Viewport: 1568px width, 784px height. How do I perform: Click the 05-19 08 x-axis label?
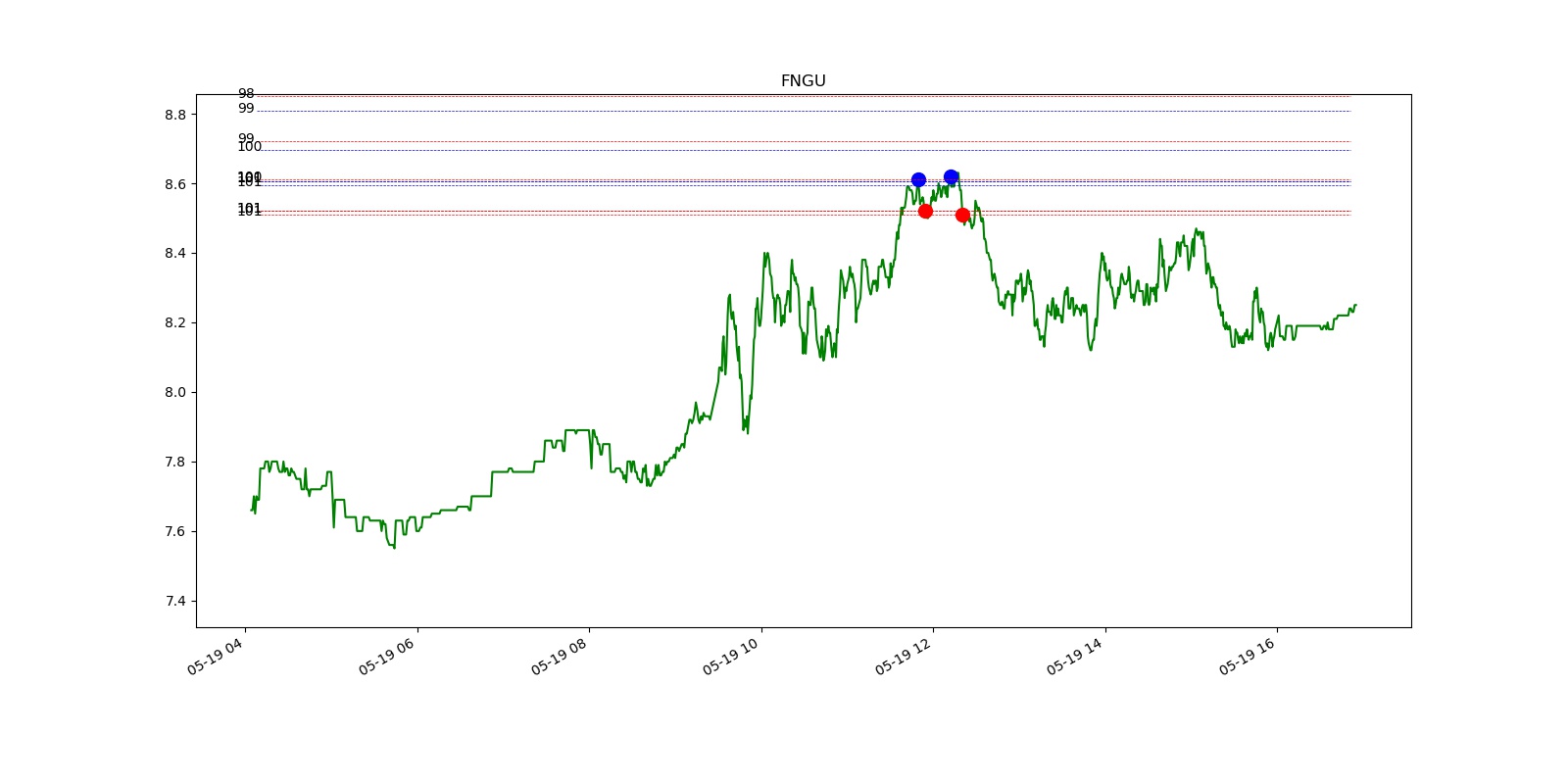pyautogui.click(x=560, y=656)
